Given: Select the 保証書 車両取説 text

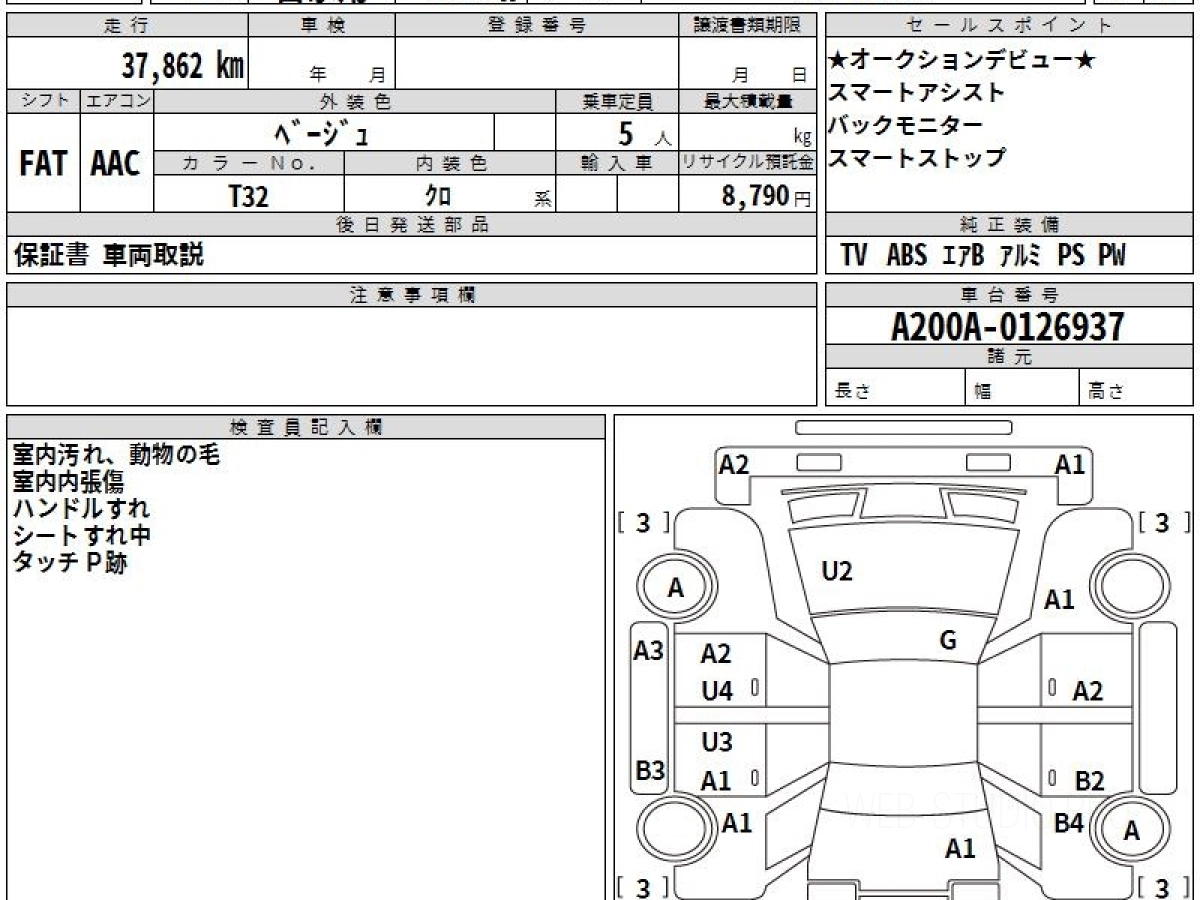Looking at the screenshot, I should [108, 255].
